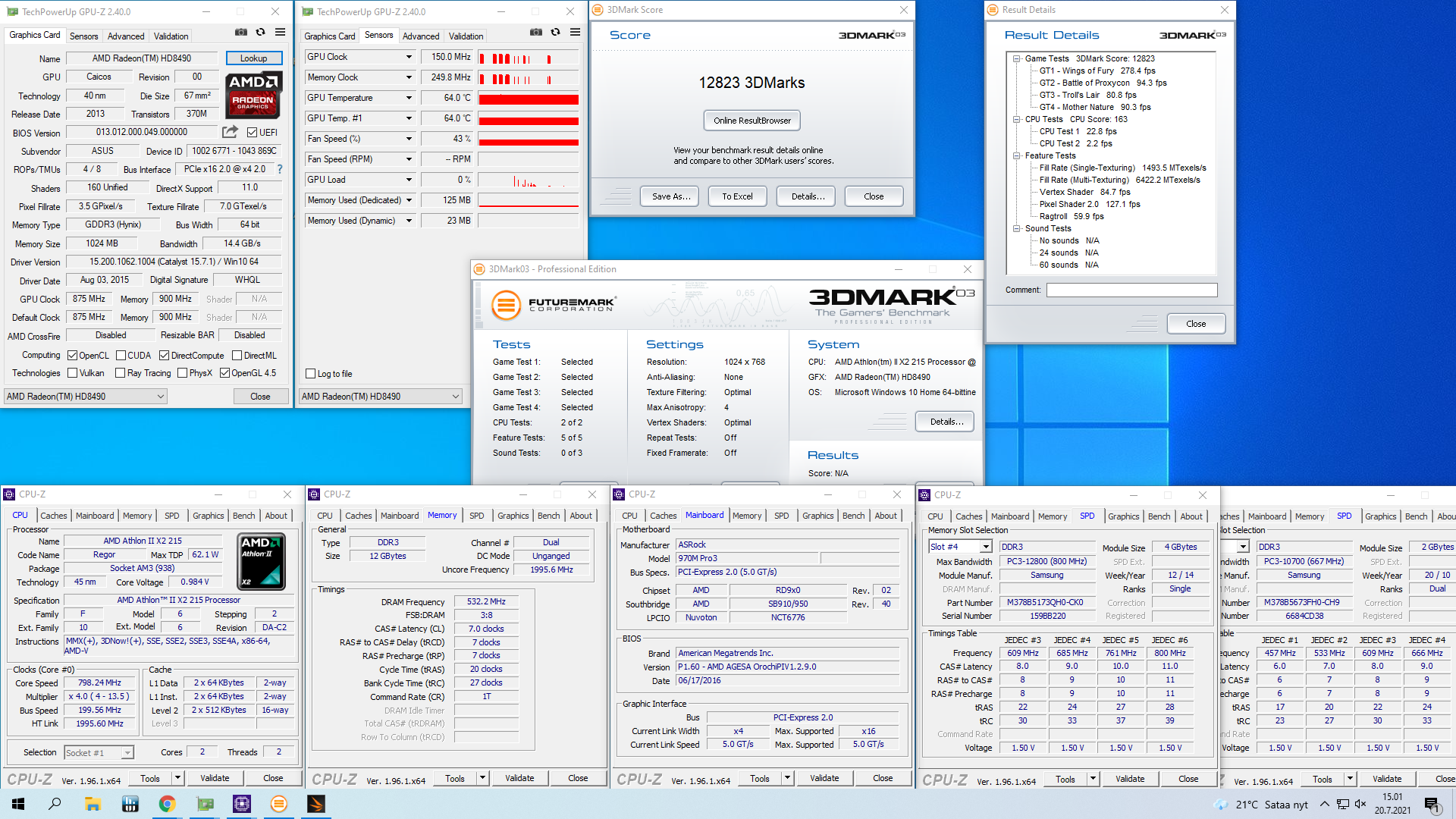
Task: Toggle the DirectCompute checkbox
Action: tap(164, 355)
